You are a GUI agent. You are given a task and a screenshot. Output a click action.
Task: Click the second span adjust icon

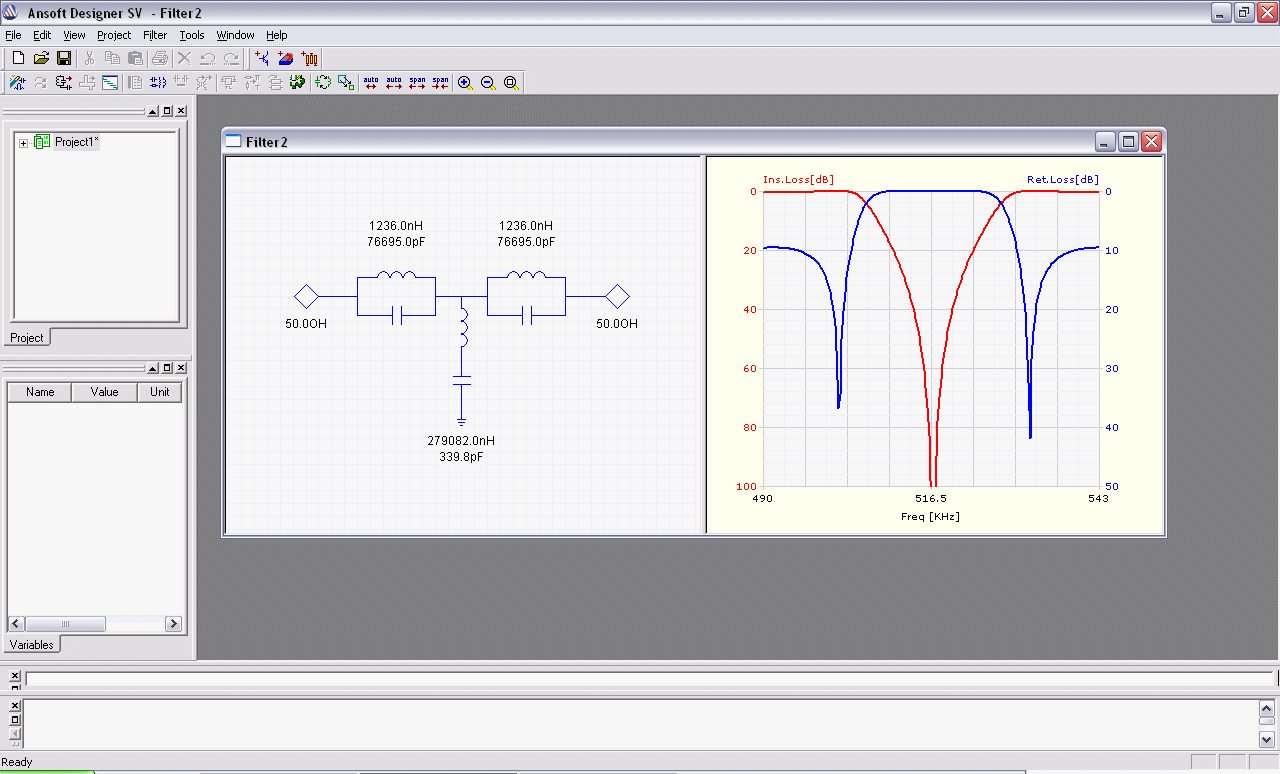click(x=440, y=82)
